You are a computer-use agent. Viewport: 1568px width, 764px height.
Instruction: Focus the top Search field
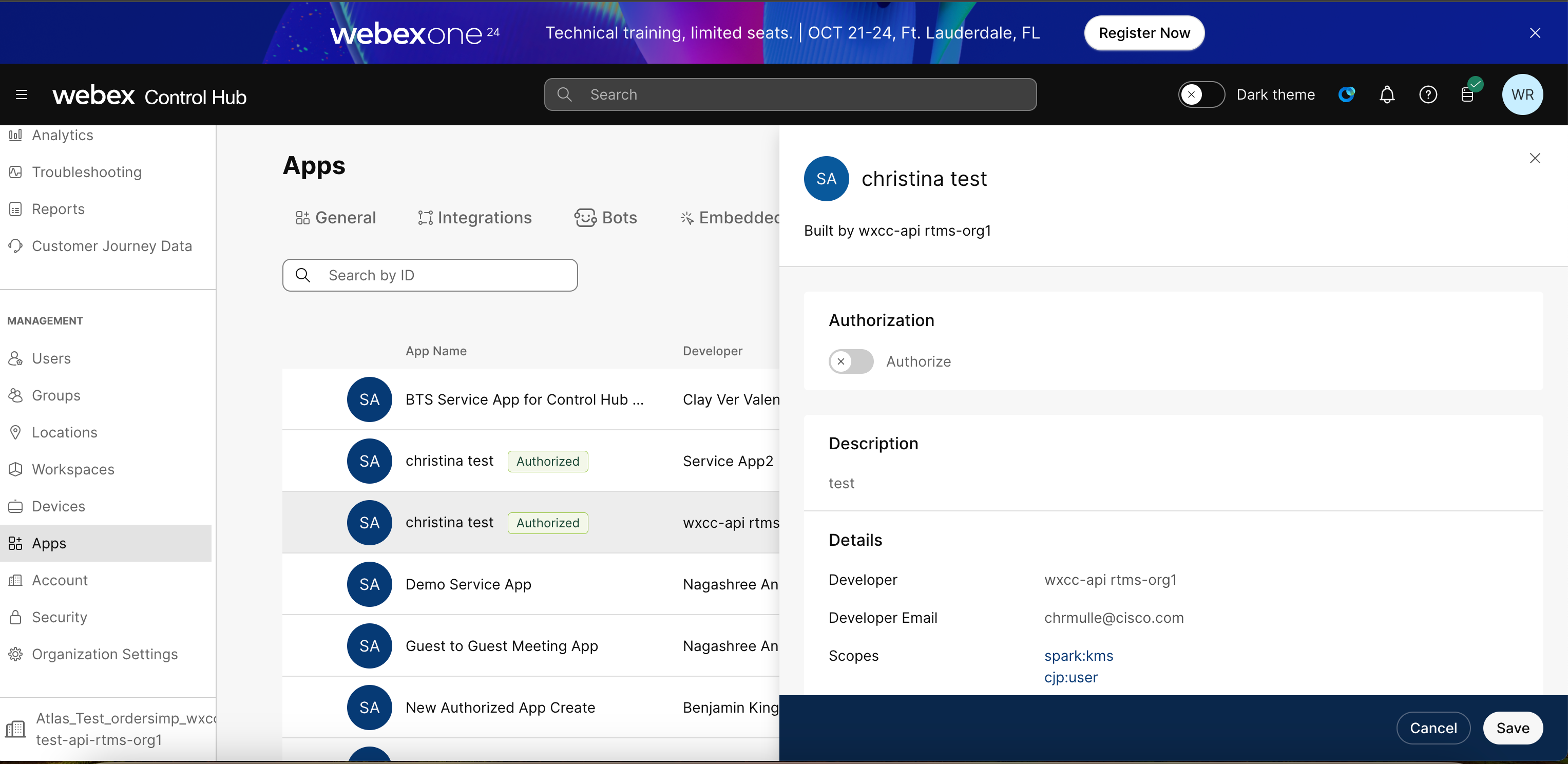[x=790, y=94]
